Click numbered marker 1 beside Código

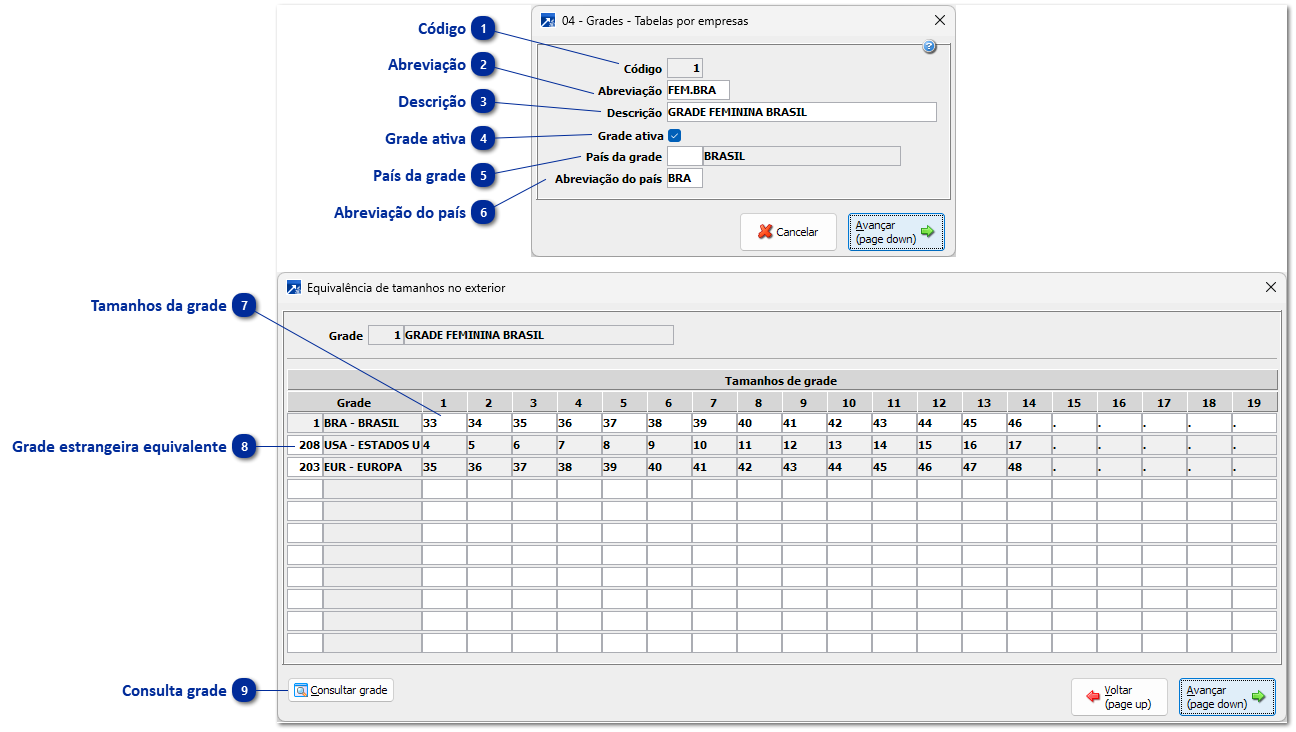pyautogui.click(x=484, y=29)
